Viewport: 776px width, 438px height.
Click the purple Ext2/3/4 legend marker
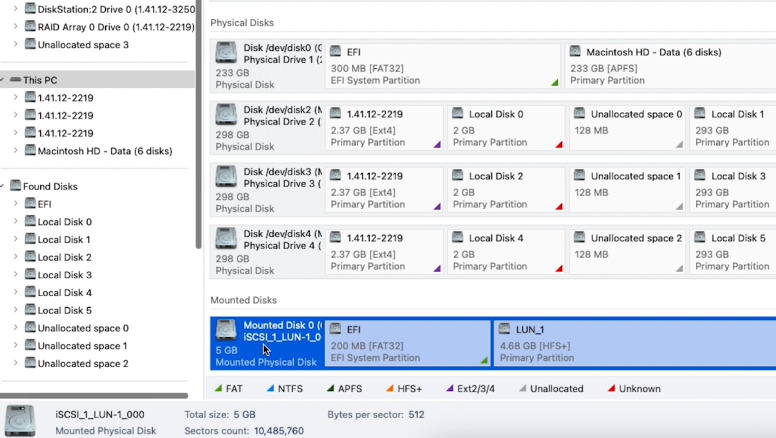[x=450, y=389]
